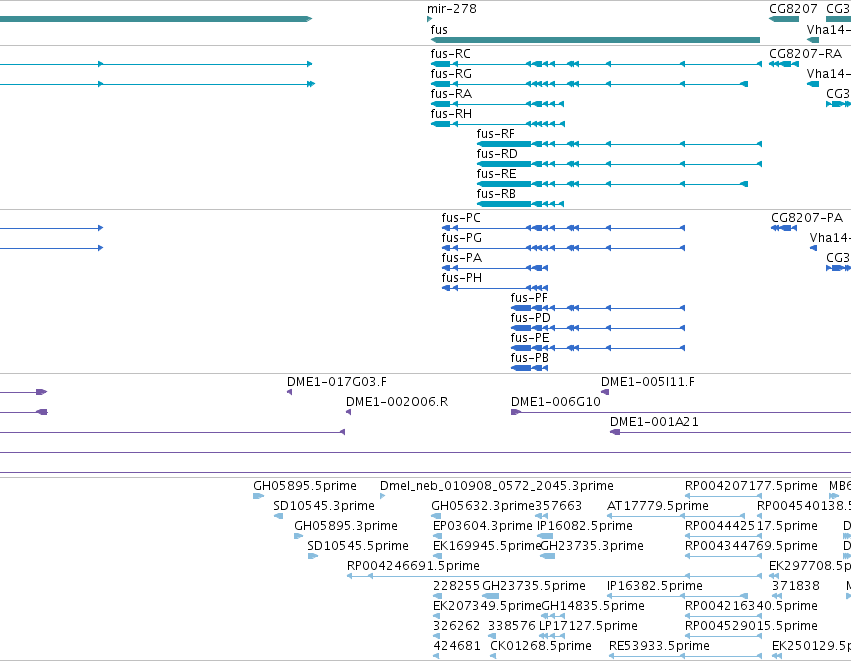The width and height of the screenshot is (851, 661).
Task: Select RP004344769.5prime EST label
Action: pyautogui.click(x=751, y=546)
